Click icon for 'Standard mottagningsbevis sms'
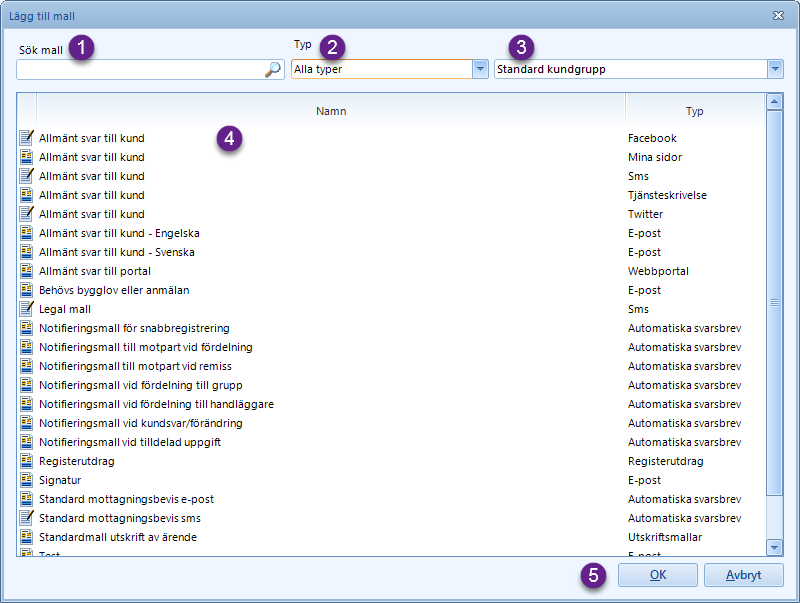 point(27,517)
